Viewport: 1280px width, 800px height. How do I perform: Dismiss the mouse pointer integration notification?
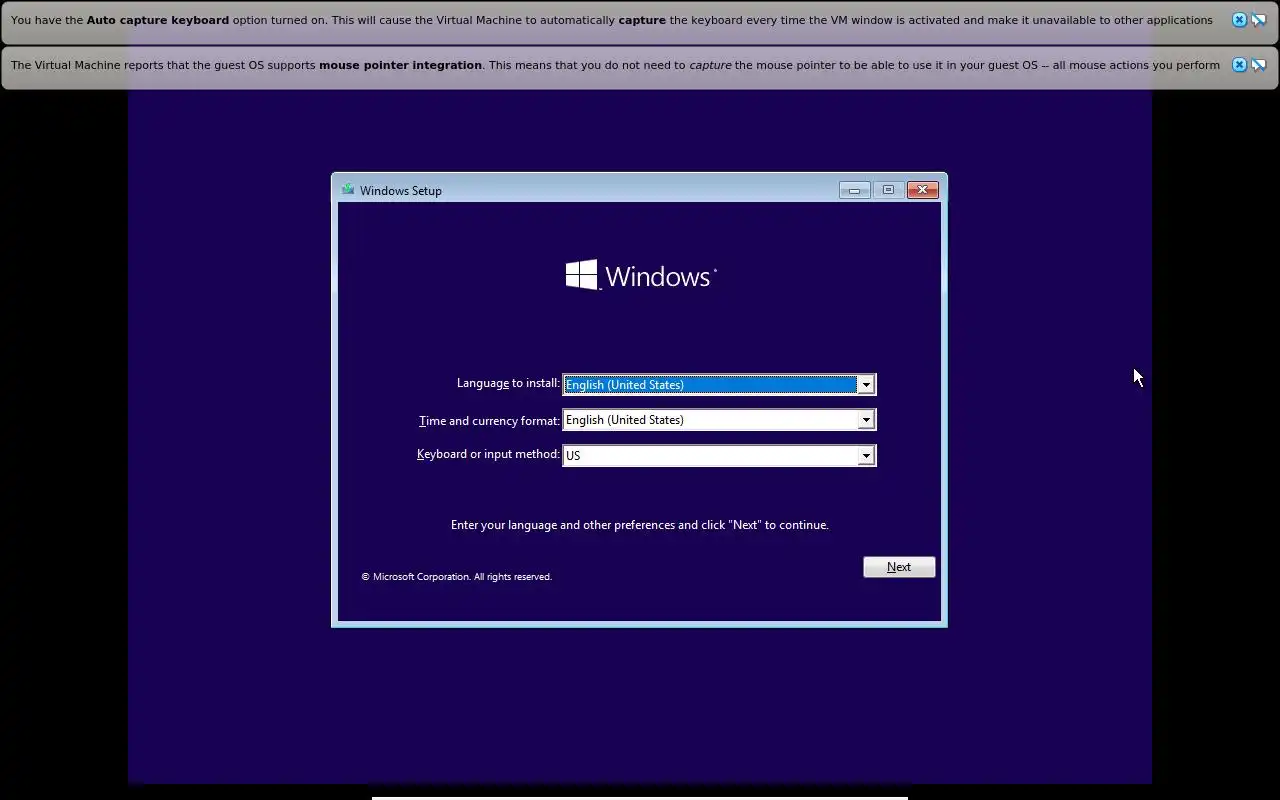tap(1239, 65)
